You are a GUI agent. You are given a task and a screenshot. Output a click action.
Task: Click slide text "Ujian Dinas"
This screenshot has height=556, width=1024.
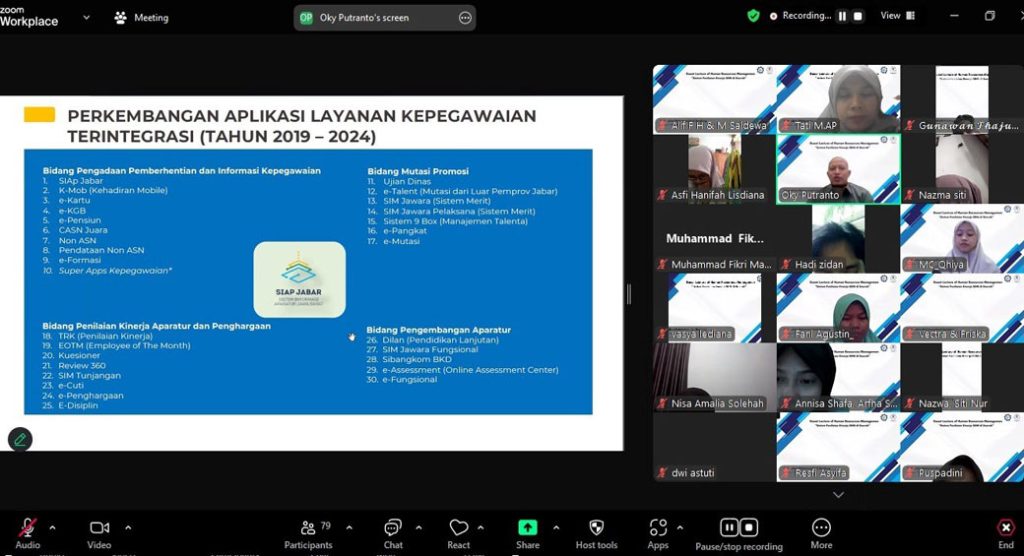pyautogui.click(x=407, y=181)
